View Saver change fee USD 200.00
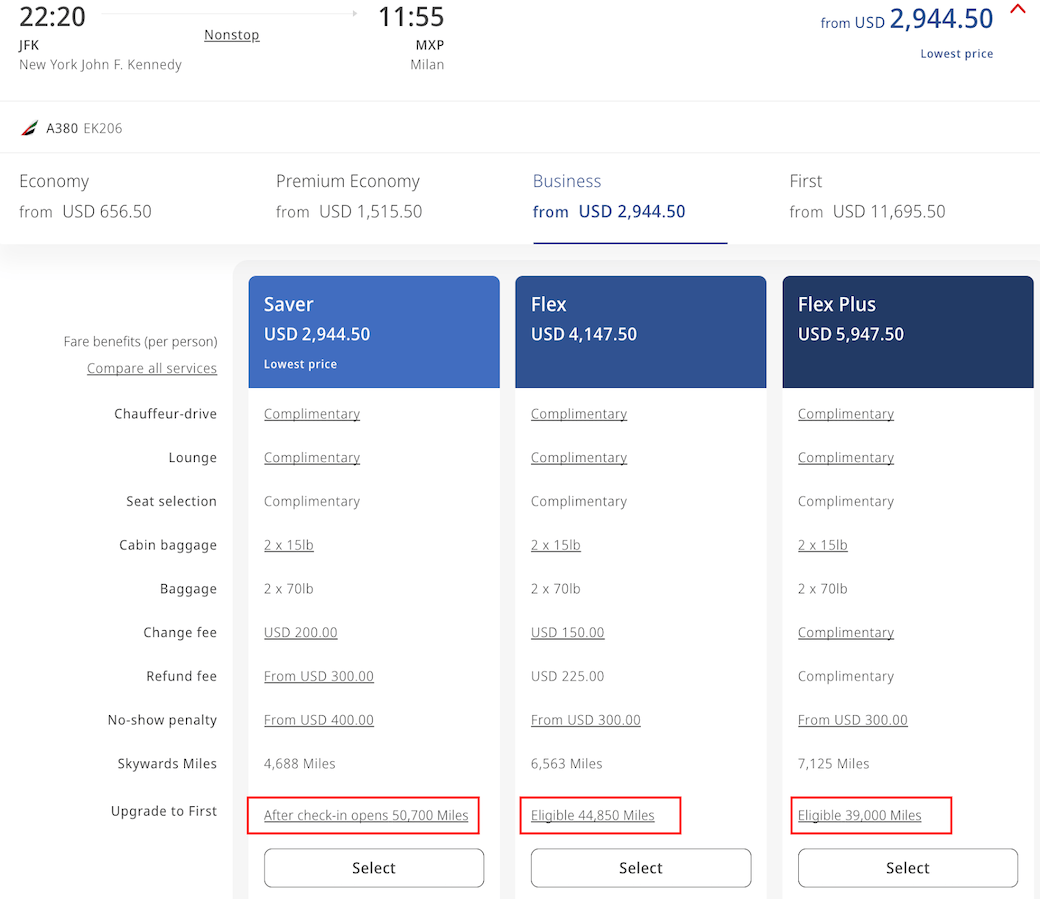Image resolution: width=1040 pixels, height=899 pixels. (300, 633)
